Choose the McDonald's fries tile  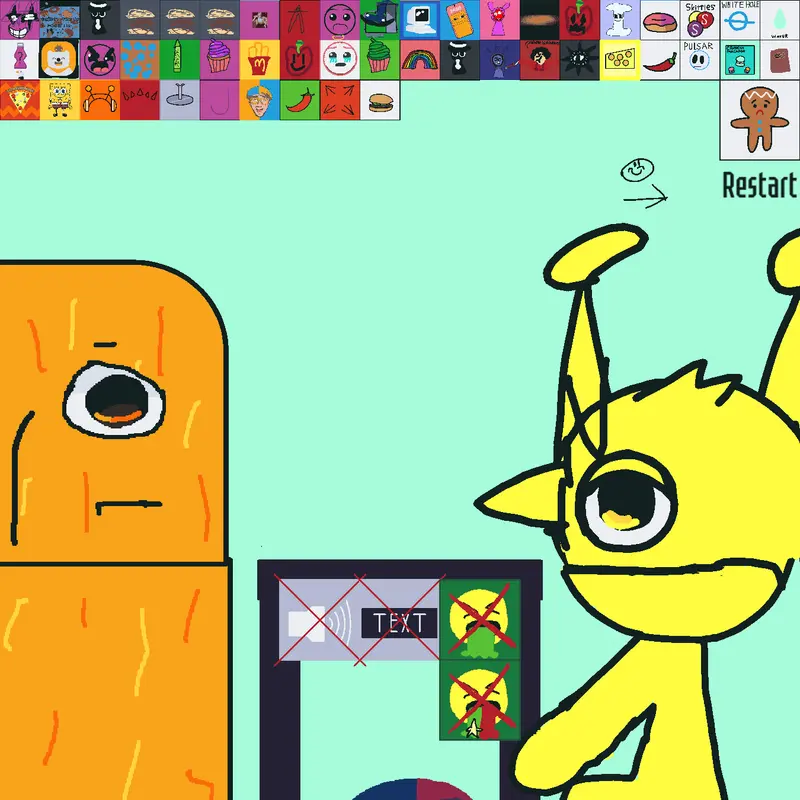coord(260,60)
